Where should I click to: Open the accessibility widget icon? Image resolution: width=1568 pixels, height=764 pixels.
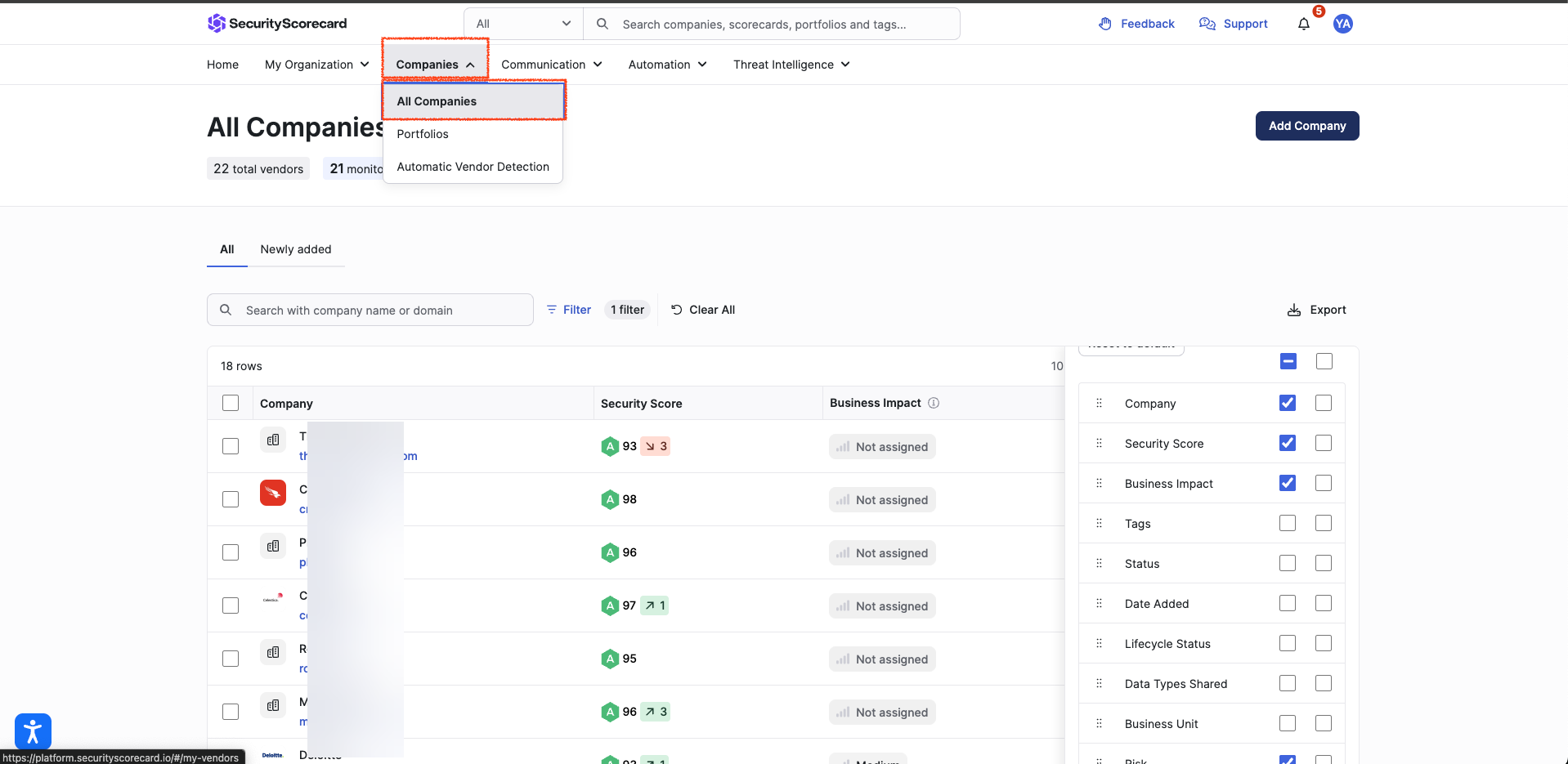[x=33, y=731]
